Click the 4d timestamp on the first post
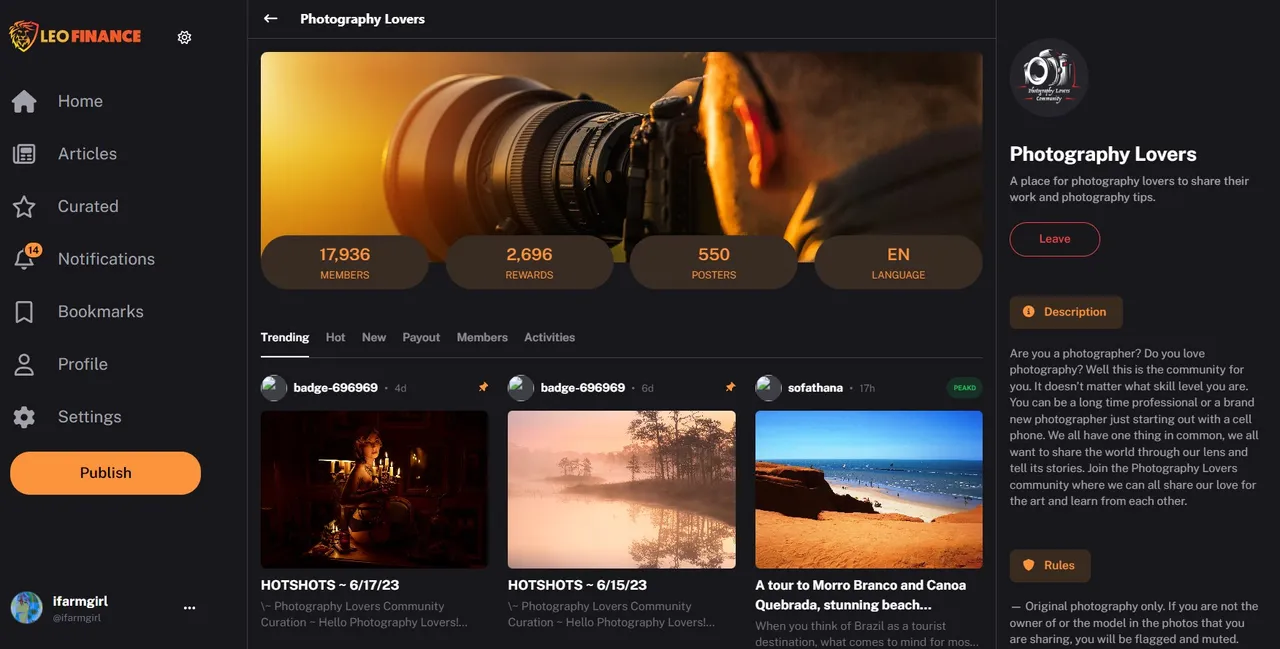This screenshot has height=649, width=1280. (x=400, y=388)
